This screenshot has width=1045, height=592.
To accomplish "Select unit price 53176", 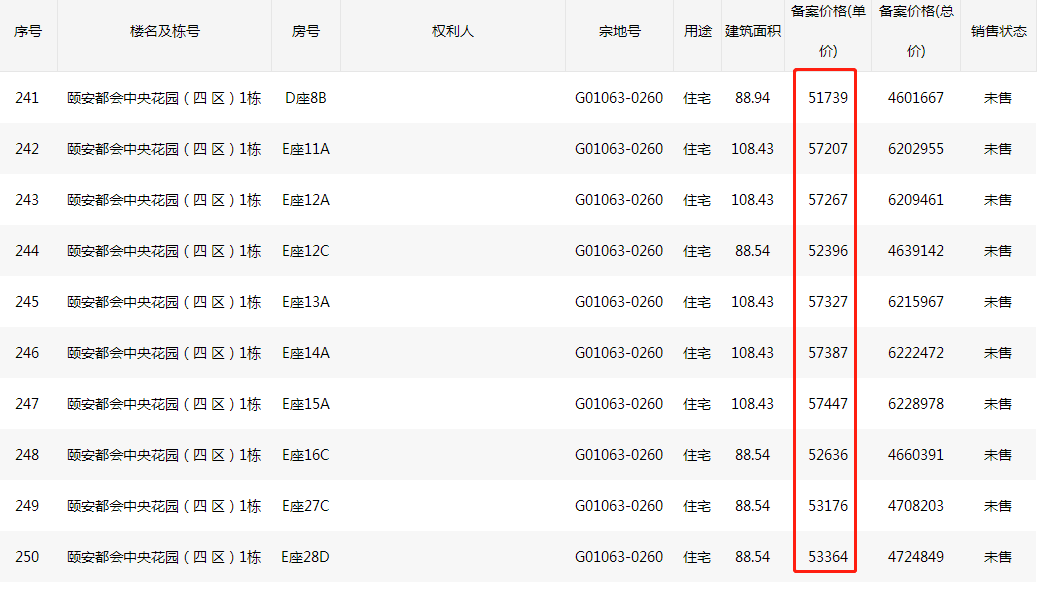I will (828, 506).
